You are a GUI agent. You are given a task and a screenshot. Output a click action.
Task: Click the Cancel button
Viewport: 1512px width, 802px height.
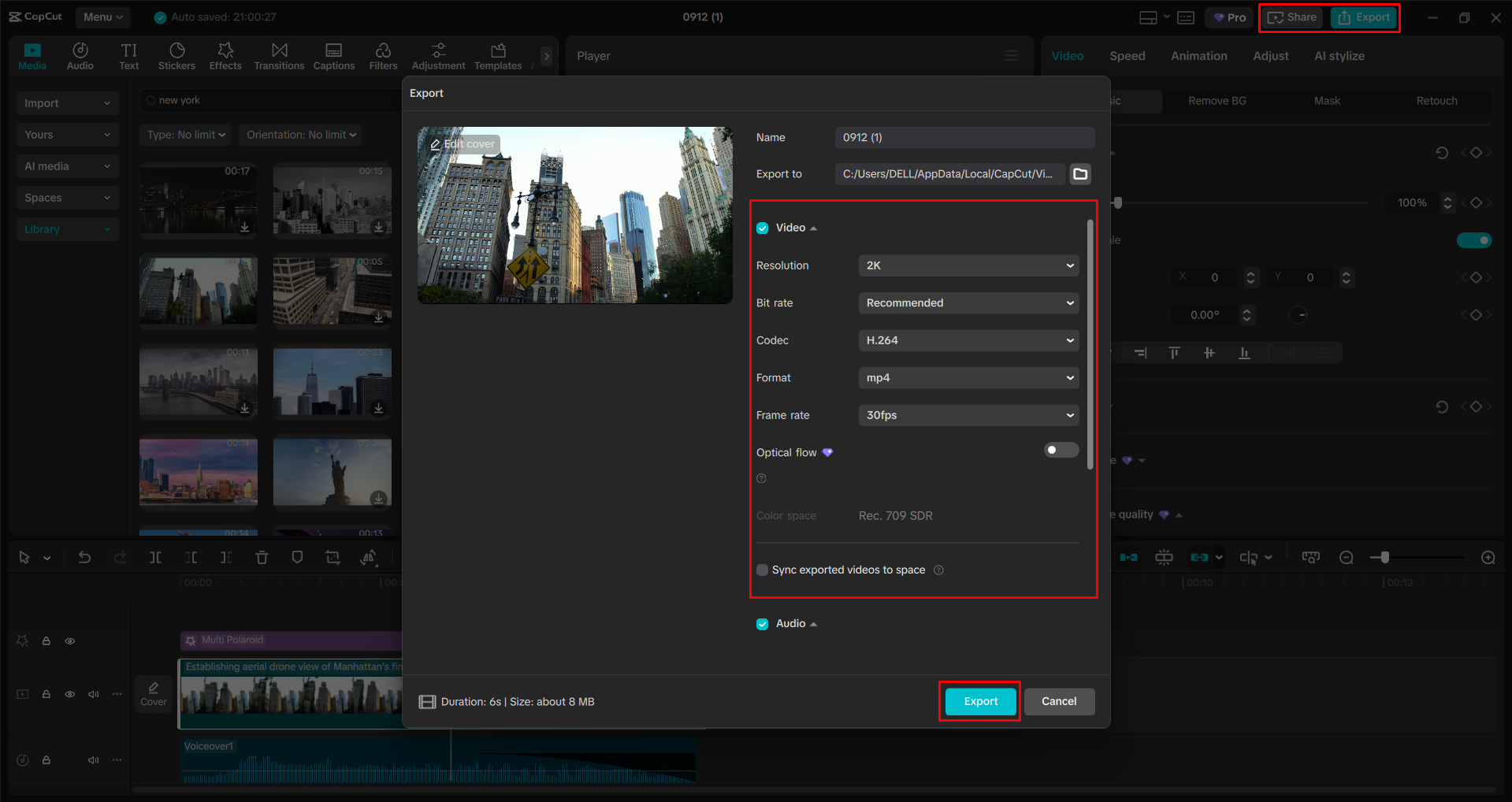[x=1059, y=701]
